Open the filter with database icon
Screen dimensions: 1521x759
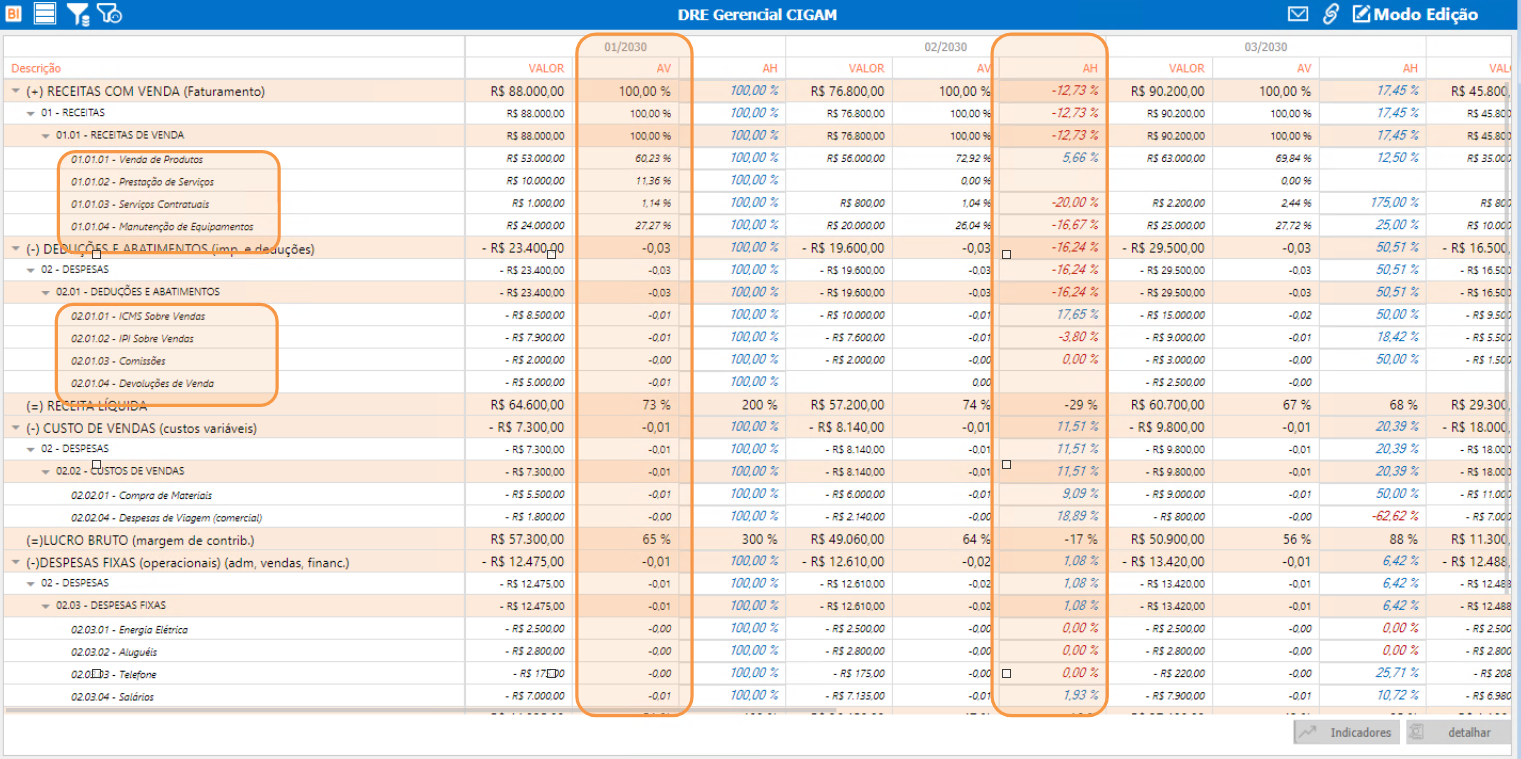pos(79,14)
